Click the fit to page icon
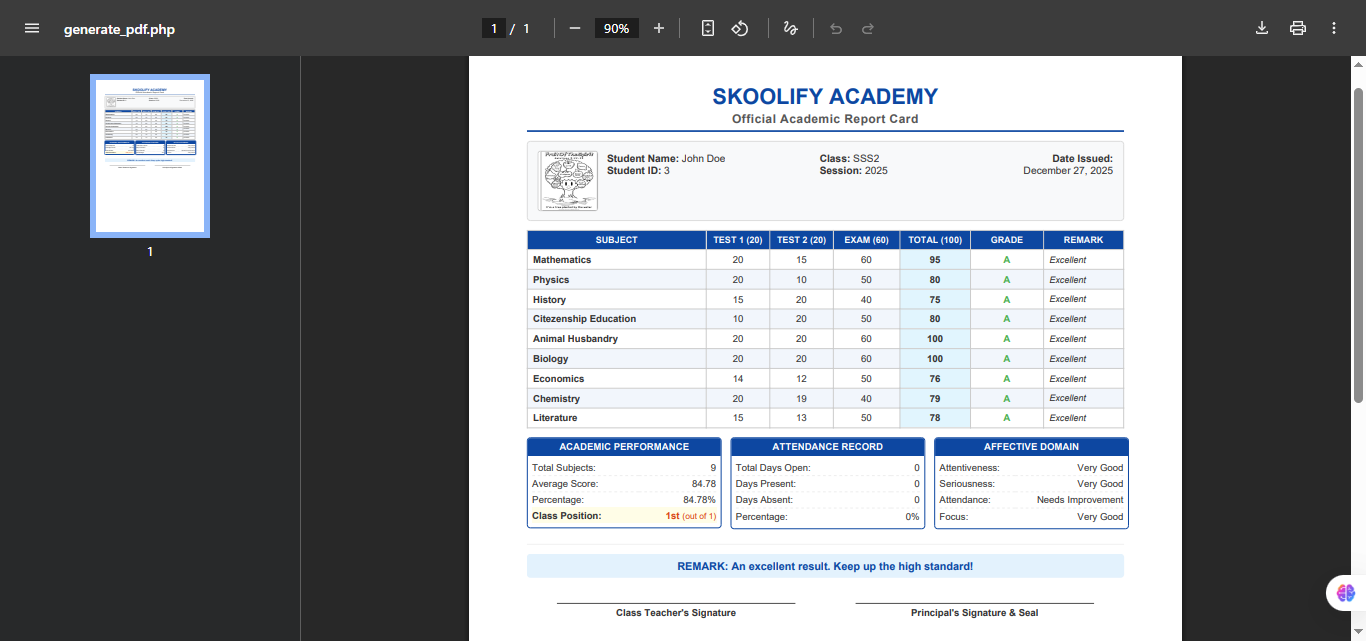 point(708,28)
